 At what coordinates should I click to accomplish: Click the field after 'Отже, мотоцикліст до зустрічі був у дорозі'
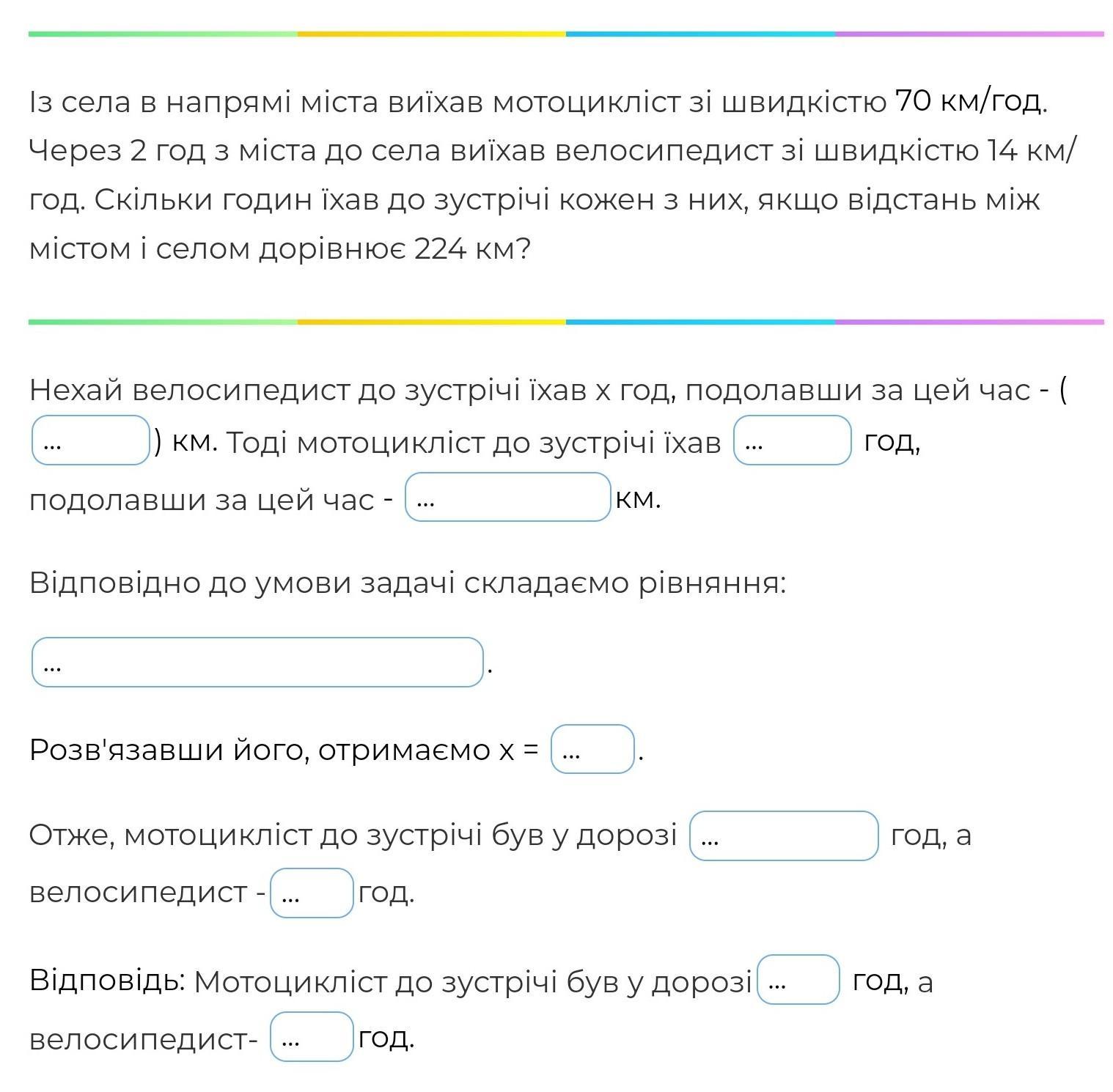(784, 835)
